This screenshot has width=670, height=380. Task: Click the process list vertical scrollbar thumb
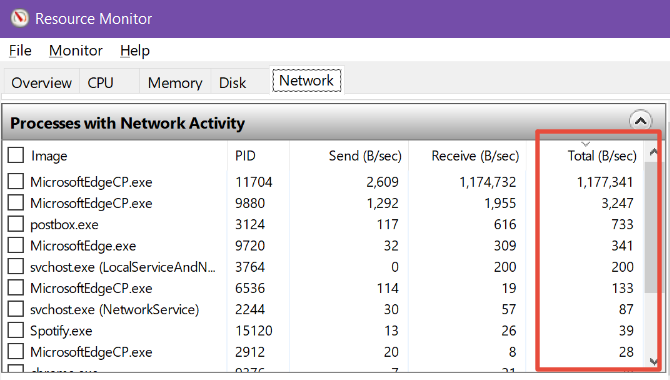point(651,227)
